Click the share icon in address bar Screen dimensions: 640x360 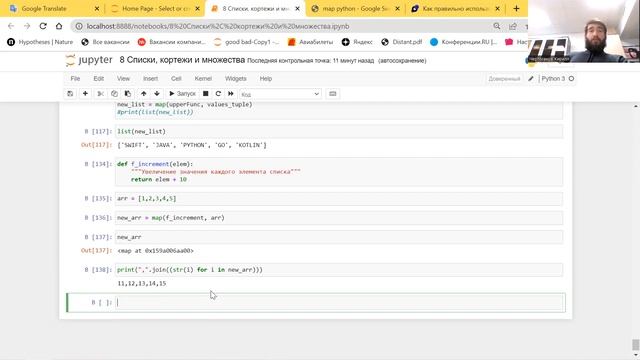click(x=513, y=26)
